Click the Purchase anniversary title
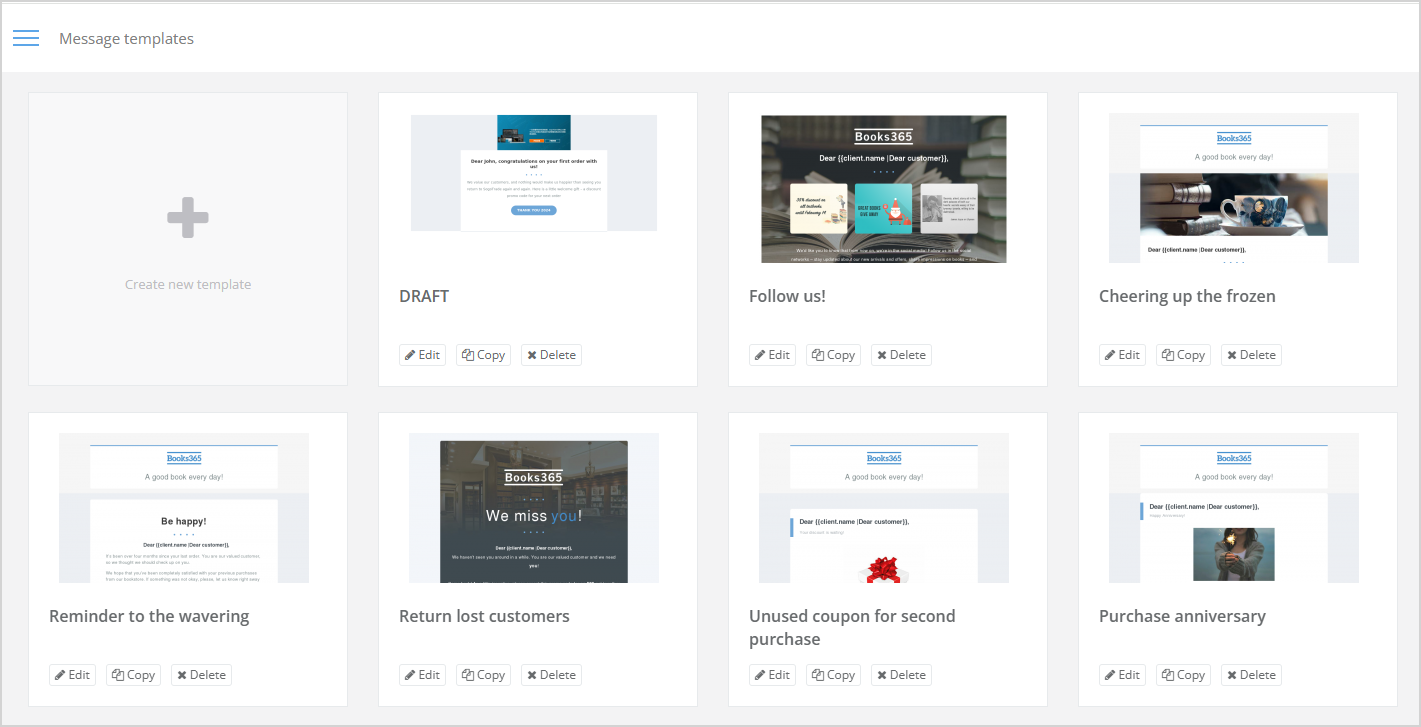The image size is (1421, 727). click(x=1182, y=616)
